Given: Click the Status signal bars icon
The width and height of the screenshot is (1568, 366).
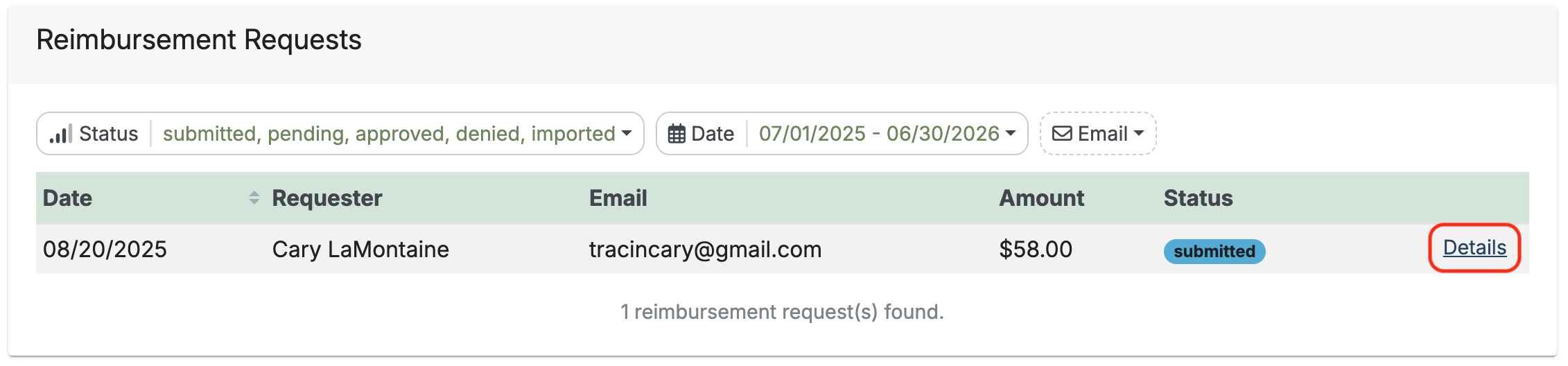Looking at the screenshot, I should (x=61, y=134).
